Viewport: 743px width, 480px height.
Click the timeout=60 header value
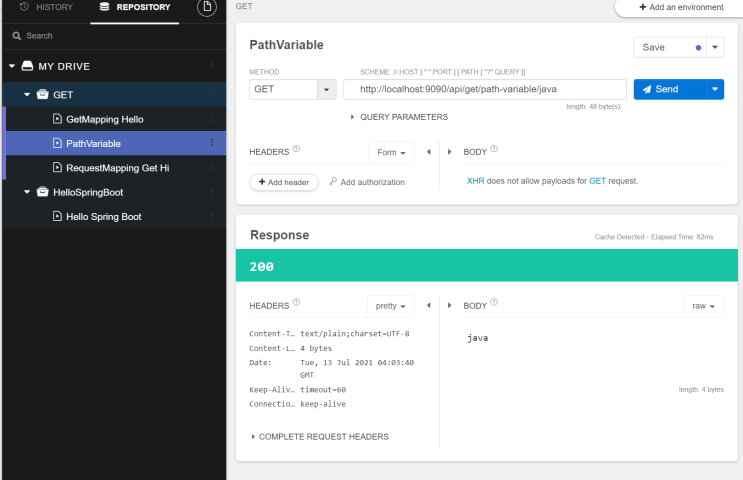[323, 389]
